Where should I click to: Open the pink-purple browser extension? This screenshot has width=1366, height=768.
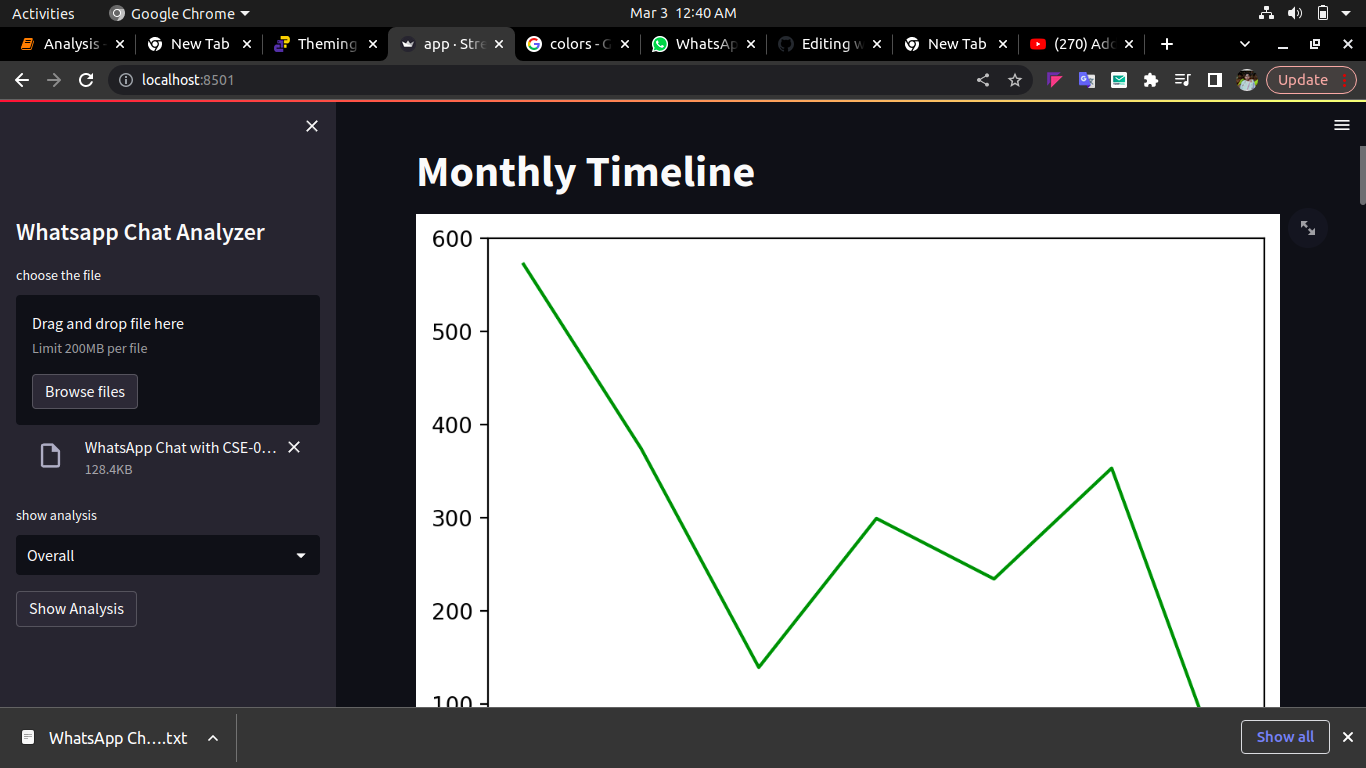[1055, 80]
